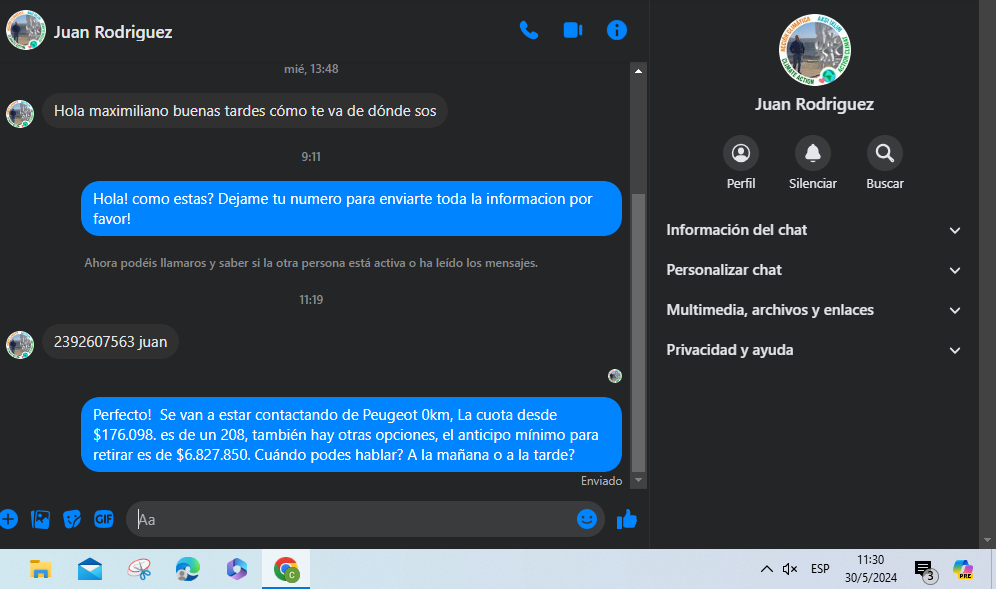Expand Privacidad y ayuda section
Screen dimensions: 996x589
coord(813,350)
